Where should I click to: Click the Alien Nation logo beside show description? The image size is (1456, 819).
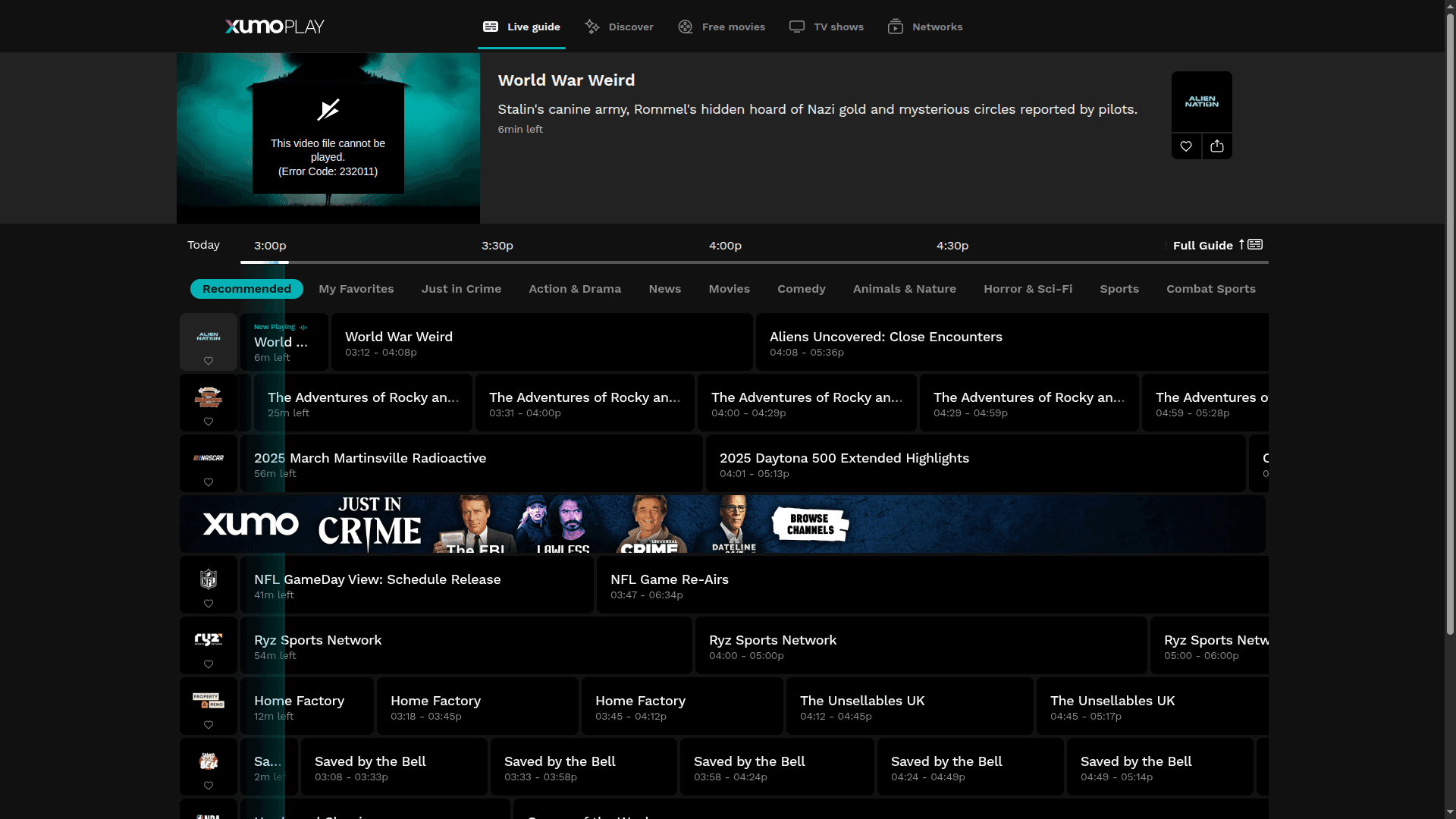(1202, 102)
